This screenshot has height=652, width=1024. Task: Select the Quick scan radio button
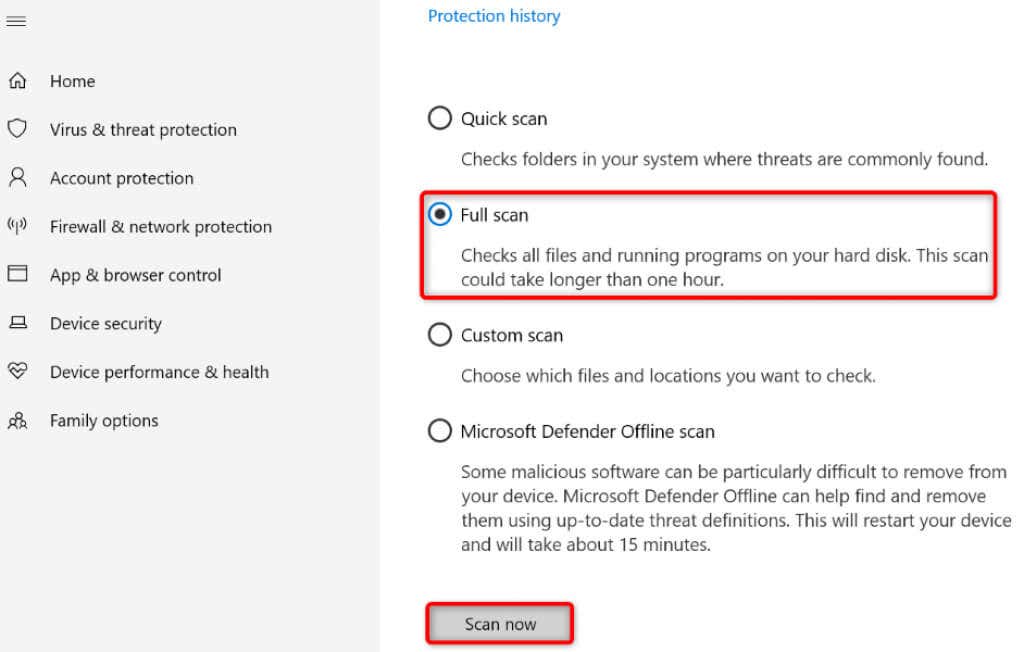(440, 119)
